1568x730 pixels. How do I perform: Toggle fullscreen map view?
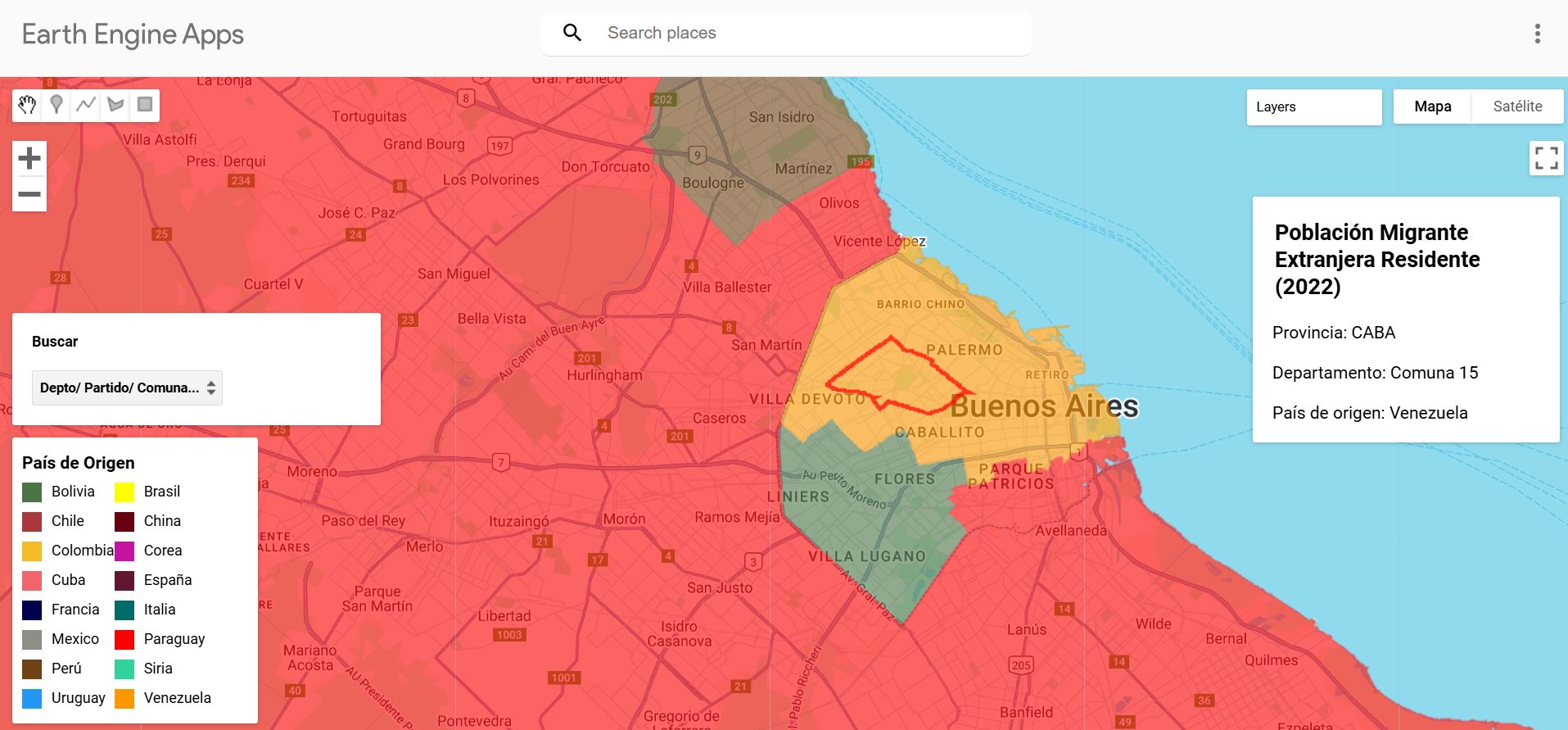(x=1546, y=158)
